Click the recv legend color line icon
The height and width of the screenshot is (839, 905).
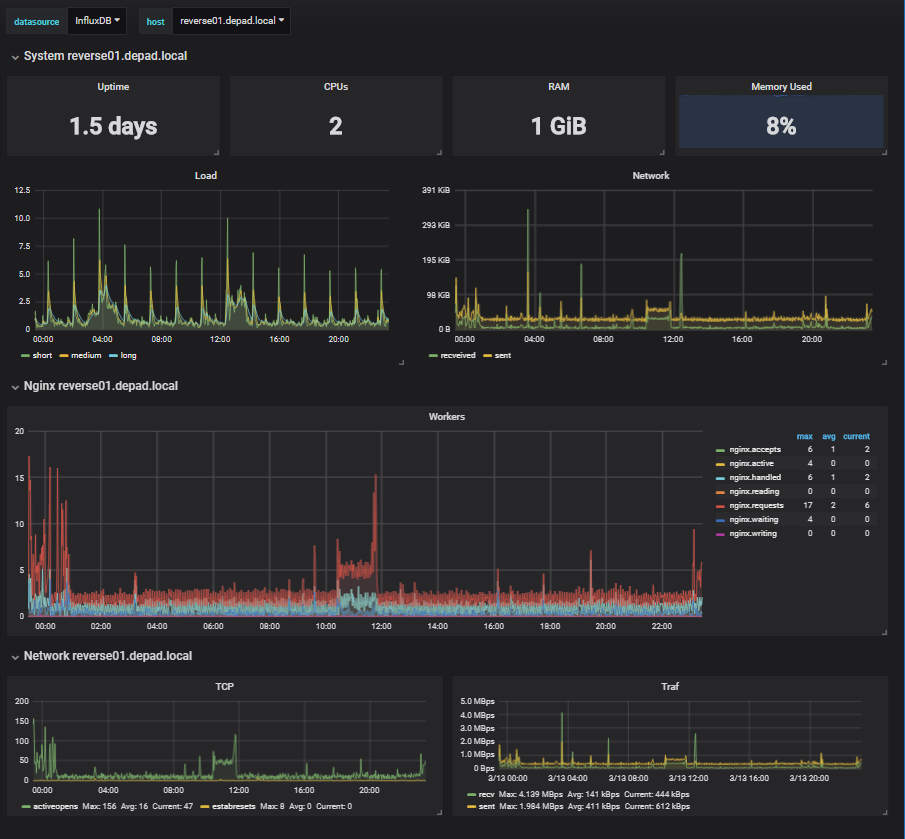(x=472, y=795)
